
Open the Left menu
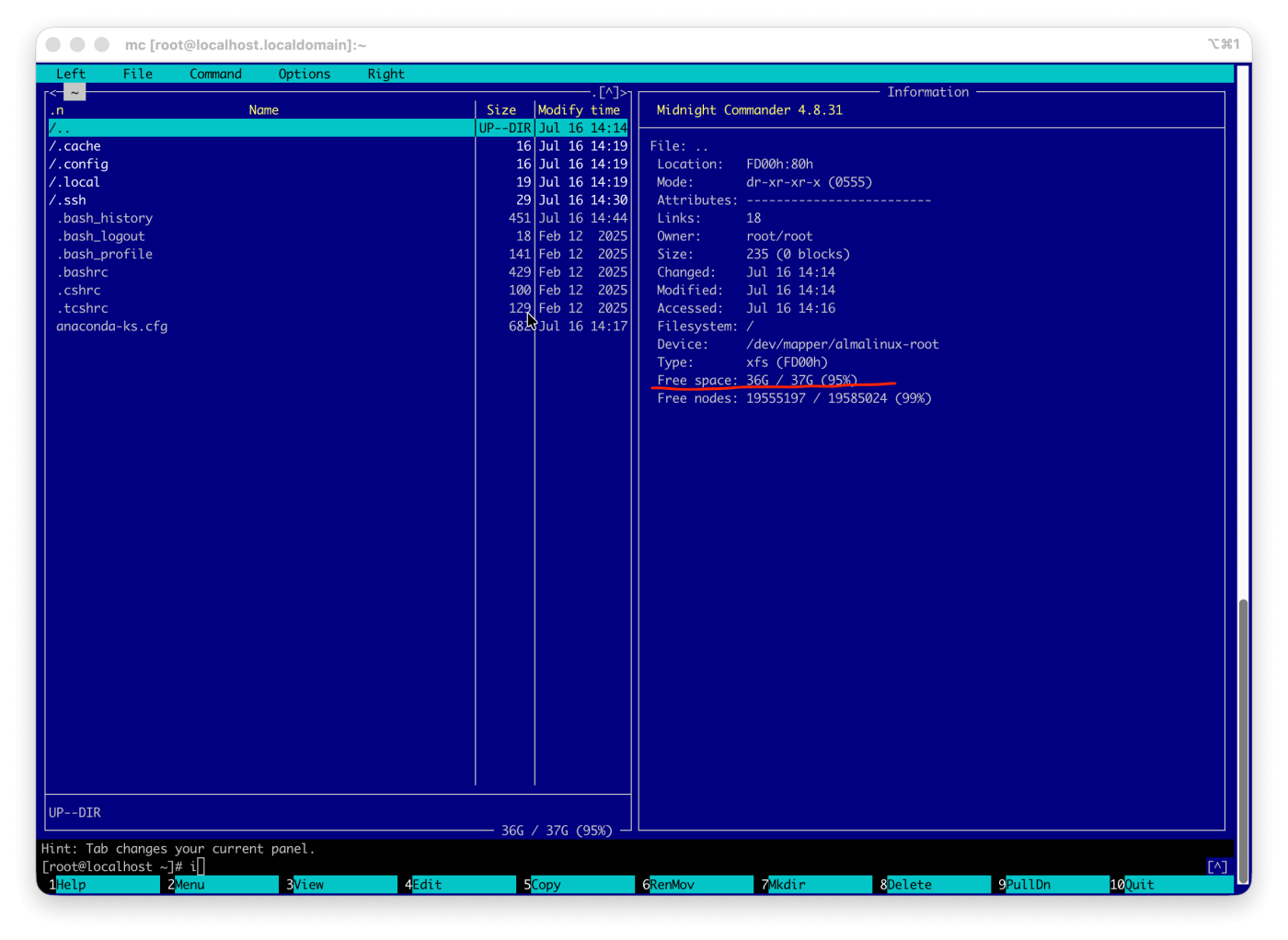click(71, 74)
